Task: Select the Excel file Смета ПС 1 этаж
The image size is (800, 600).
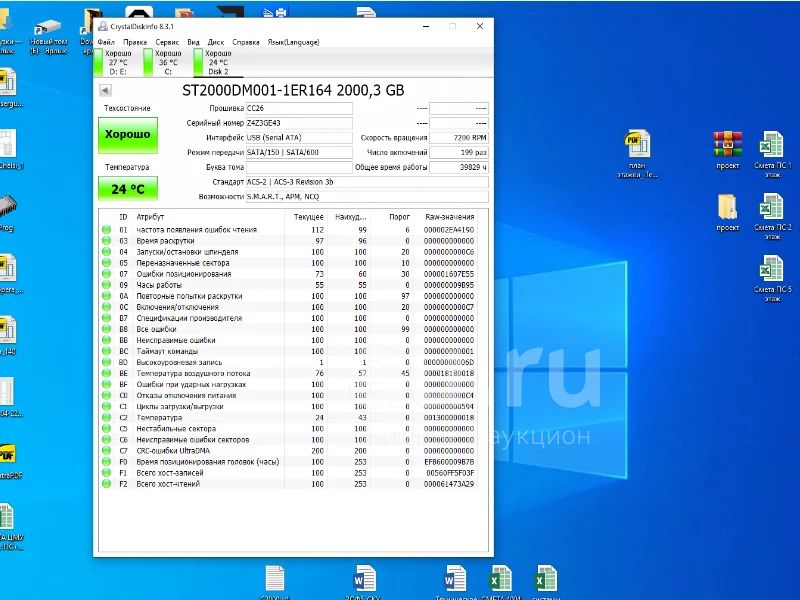Action: [x=772, y=154]
